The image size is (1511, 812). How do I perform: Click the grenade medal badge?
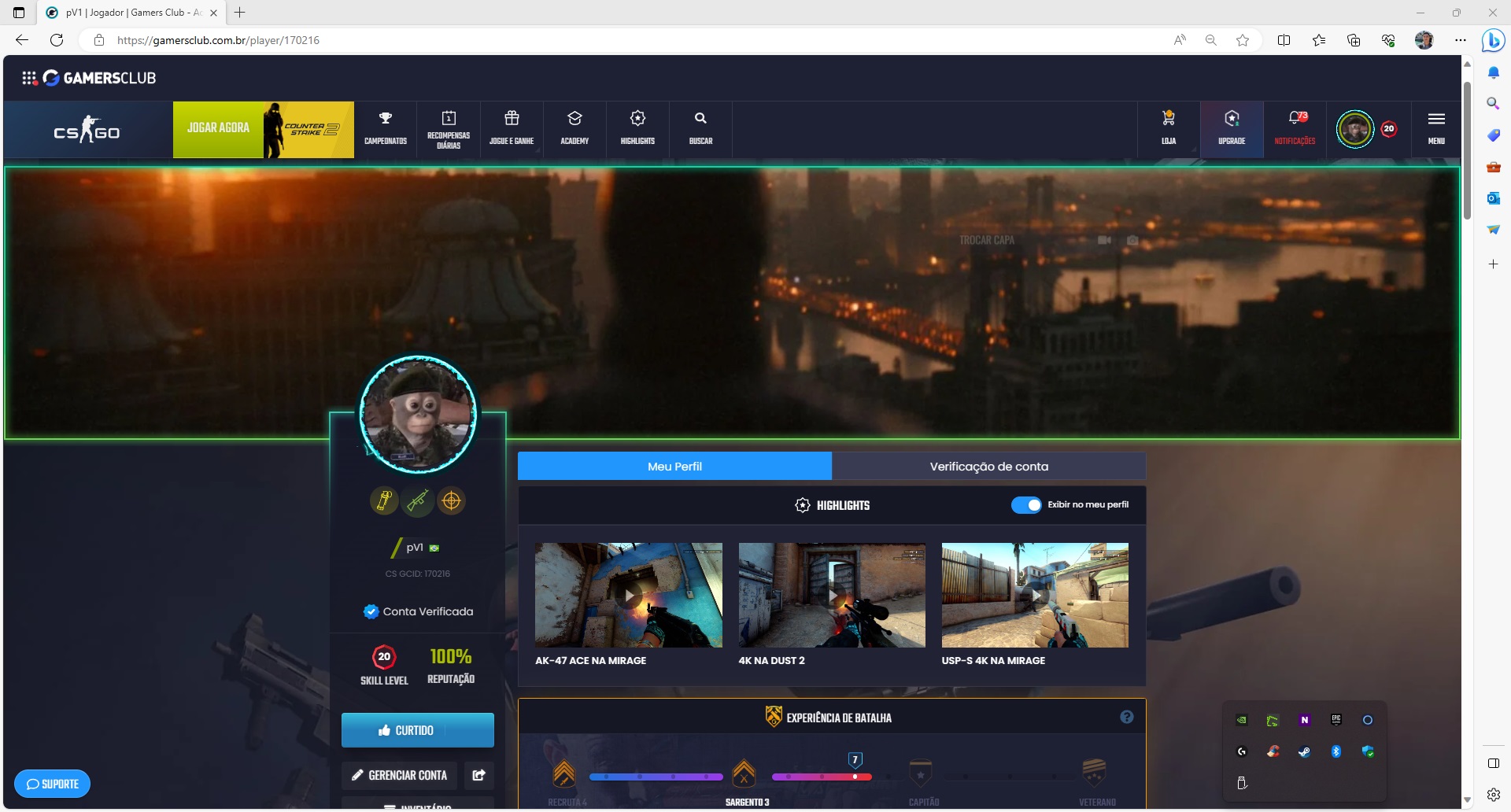pyautogui.click(x=384, y=500)
